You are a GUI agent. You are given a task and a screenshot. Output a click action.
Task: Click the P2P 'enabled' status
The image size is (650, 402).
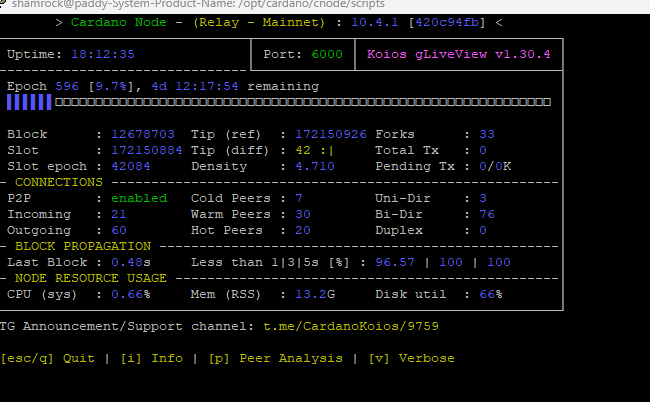[139, 199]
